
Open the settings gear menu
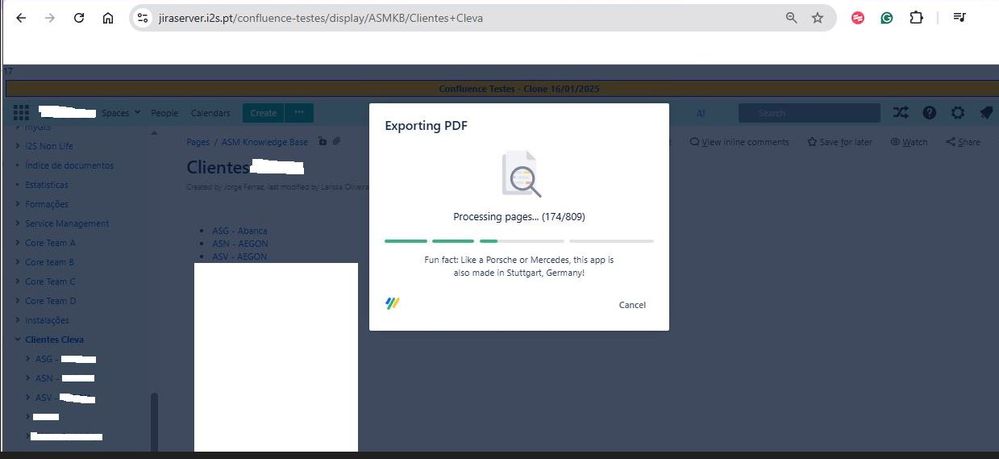(958, 113)
